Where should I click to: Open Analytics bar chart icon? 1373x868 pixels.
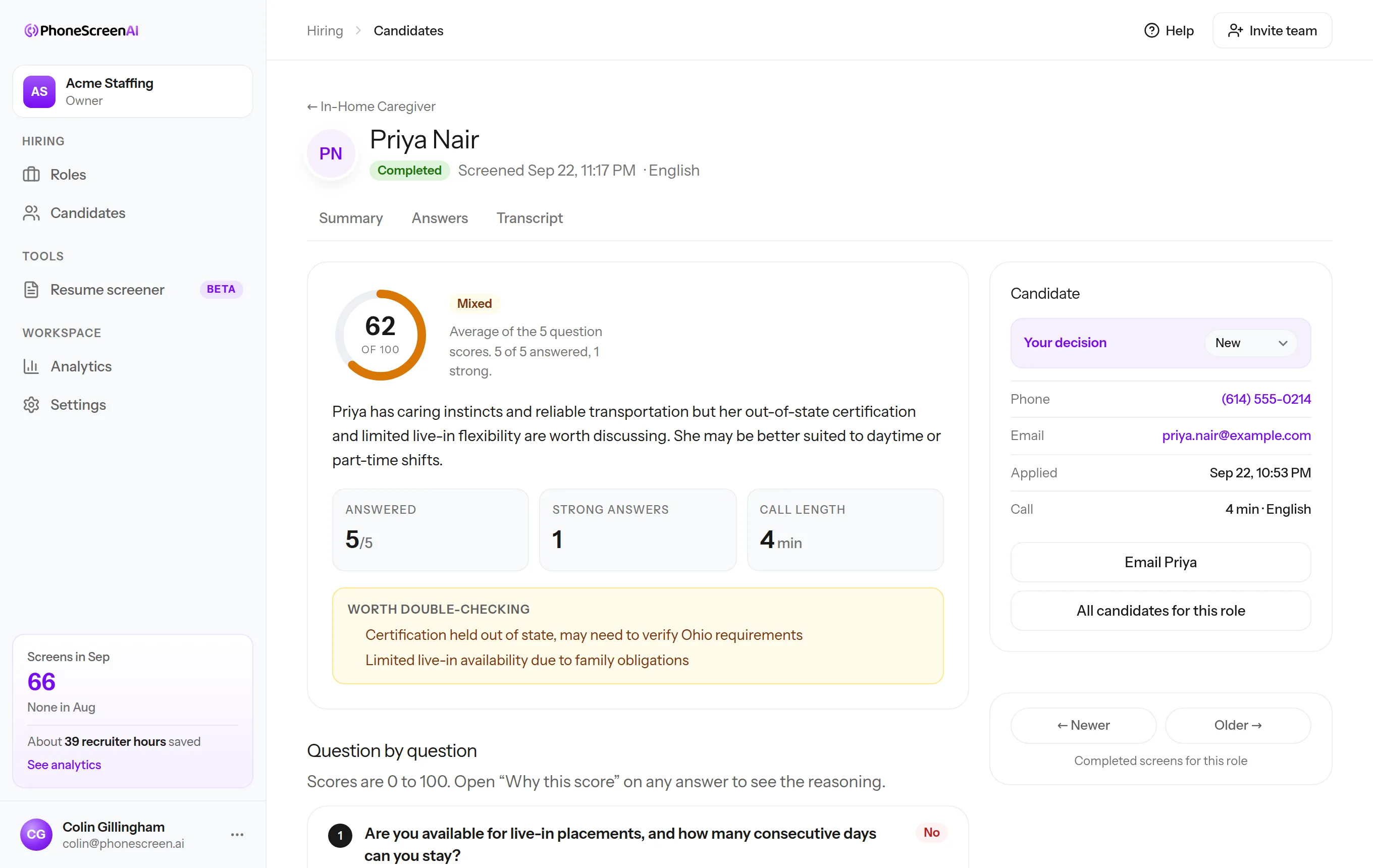coord(31,366)
